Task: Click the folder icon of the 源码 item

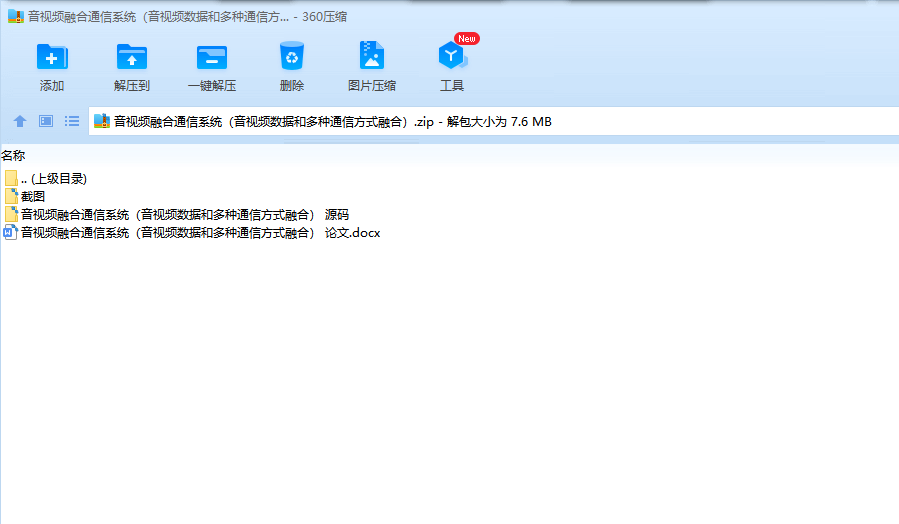Action: point(11,214)
